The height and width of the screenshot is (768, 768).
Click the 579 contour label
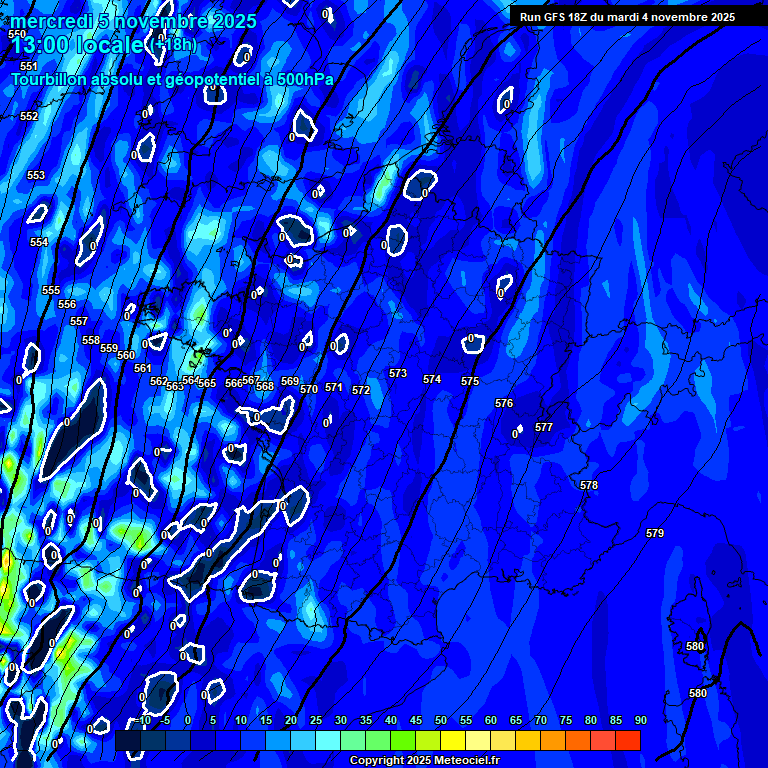pyautogui.click(x=655, y=534)
